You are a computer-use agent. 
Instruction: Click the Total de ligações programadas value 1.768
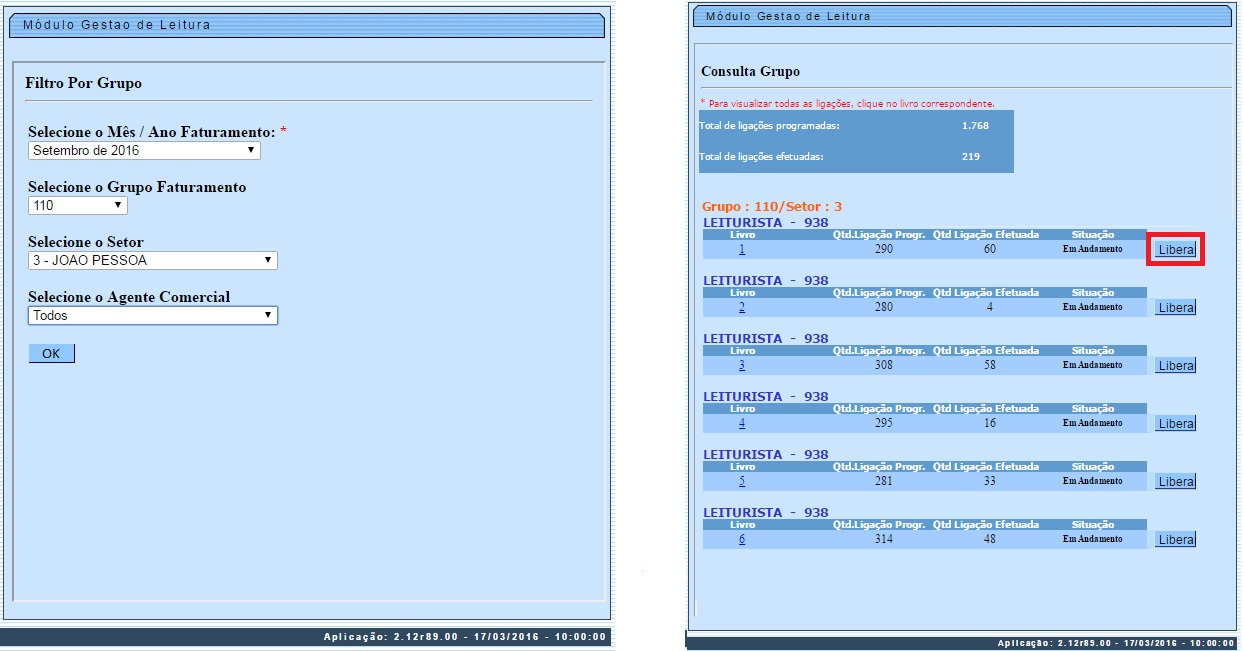(974, 126)
